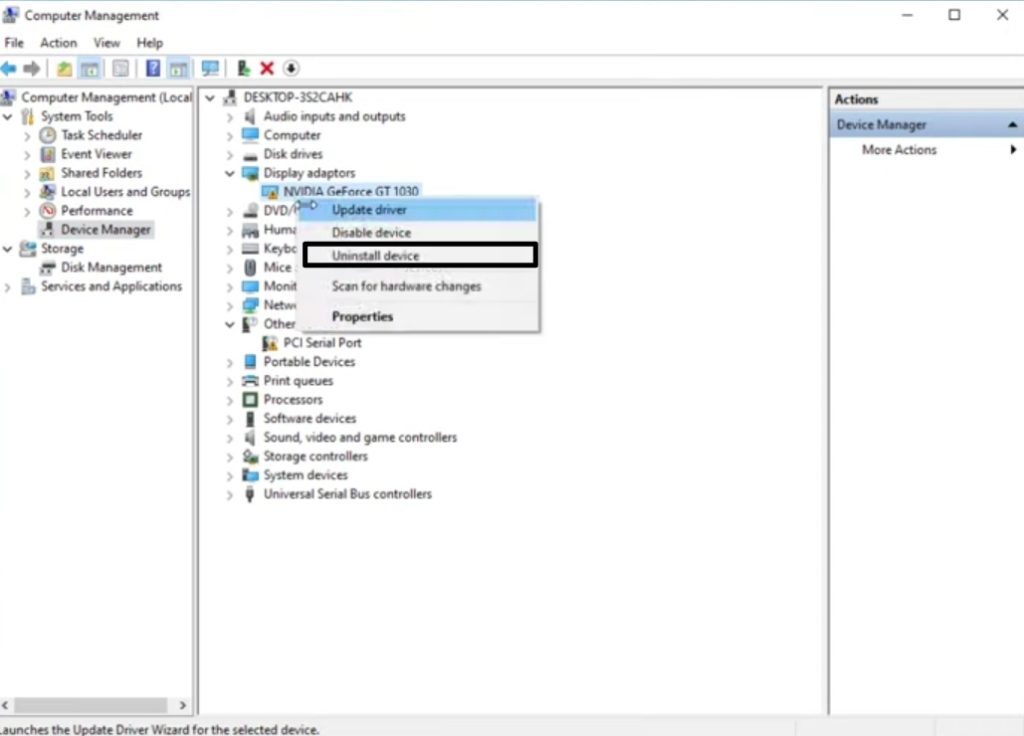Click the horizontal scrollbar thumb in left pane
The width and height of the screenshot is (1024, 736).
tap(91, 705)
